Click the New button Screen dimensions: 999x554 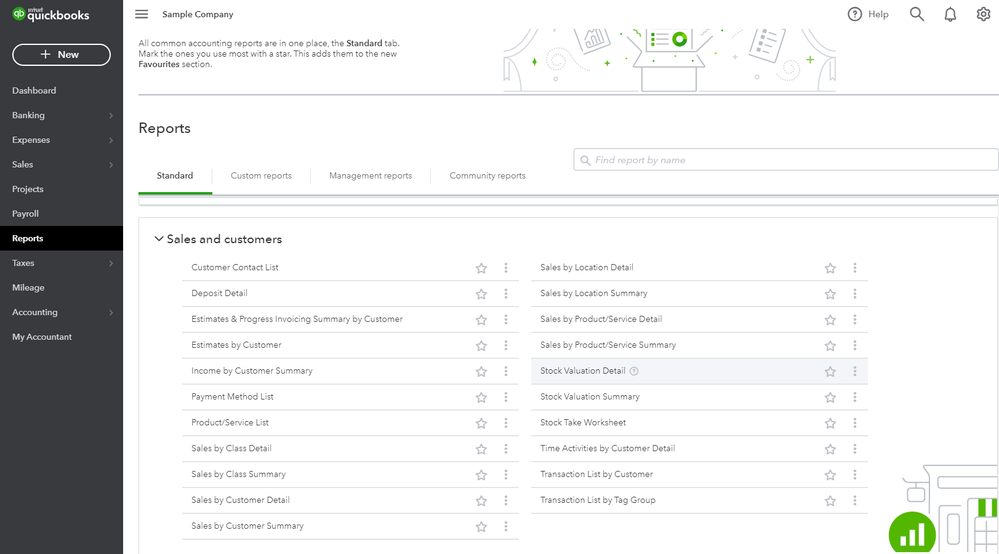(x=61, y=55)
